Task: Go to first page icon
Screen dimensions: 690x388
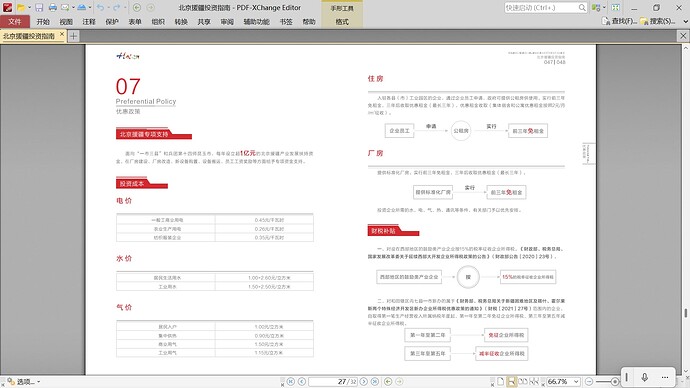Action: [290, 381]
